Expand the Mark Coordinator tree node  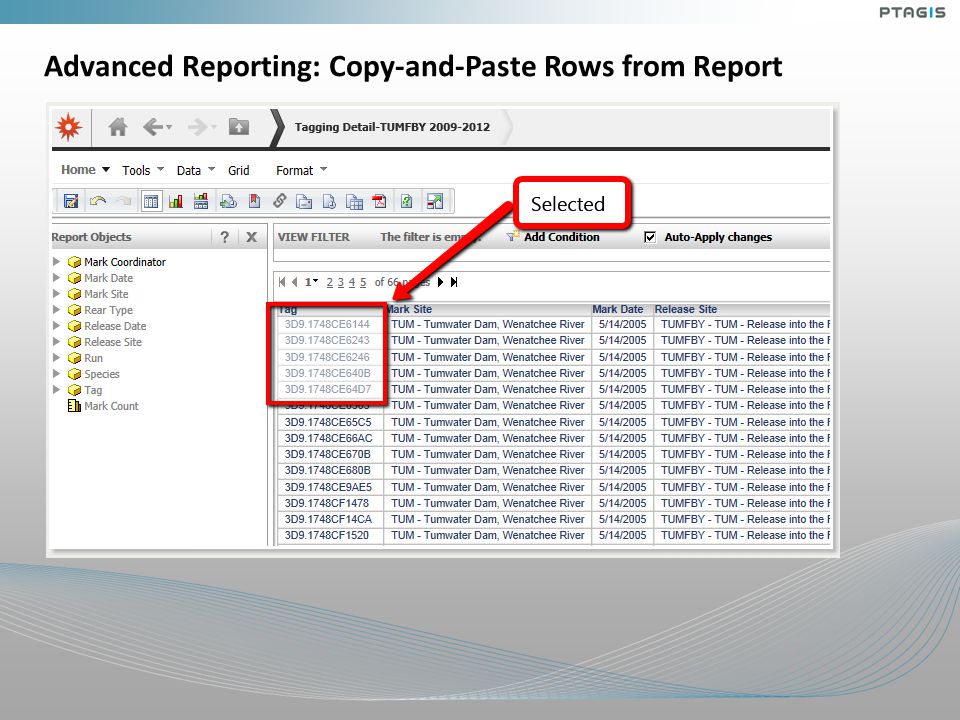pos(56,261)
